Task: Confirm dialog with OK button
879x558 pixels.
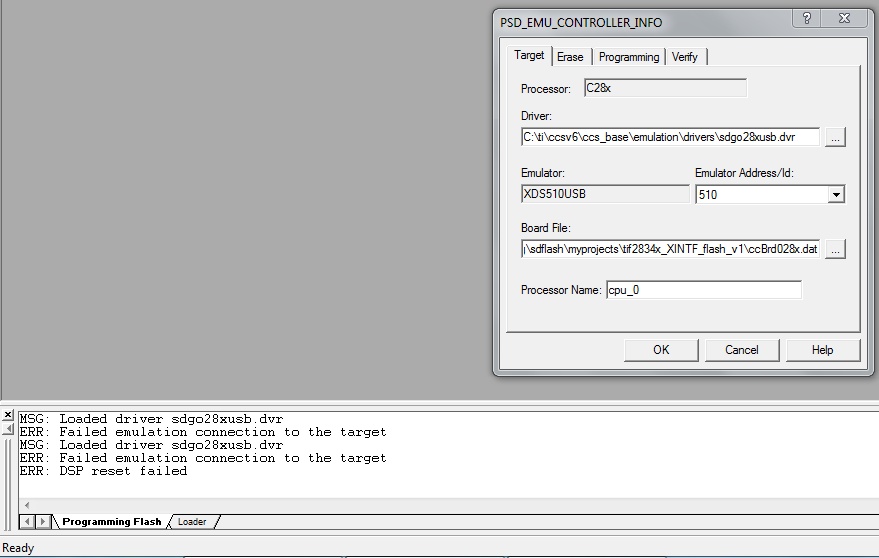Action: click(661, 350)
